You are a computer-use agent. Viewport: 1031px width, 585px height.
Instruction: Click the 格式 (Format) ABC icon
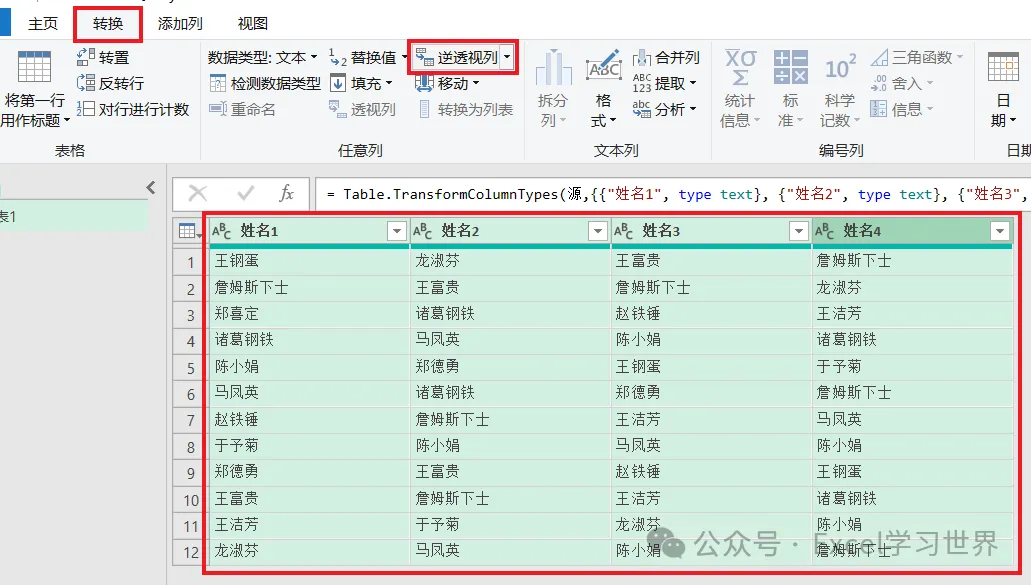[604, 66]
